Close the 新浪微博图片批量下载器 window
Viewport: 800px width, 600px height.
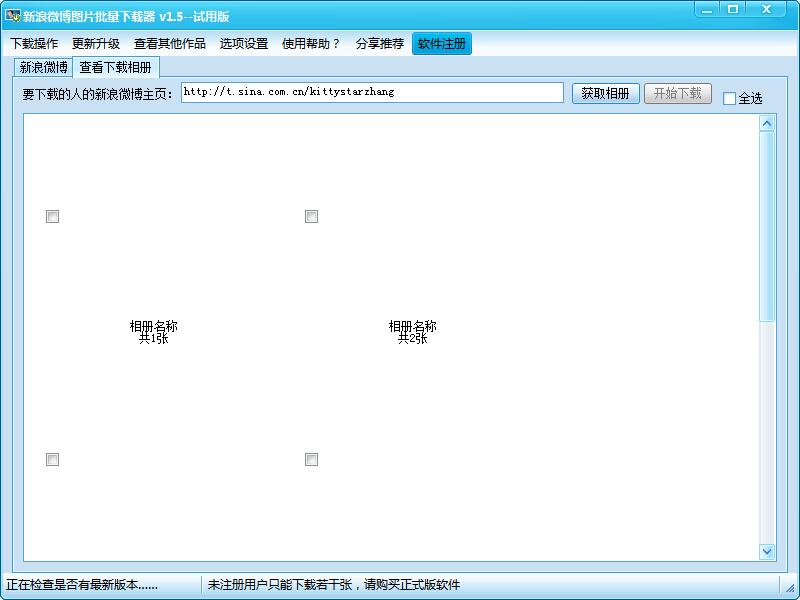[768, 9]
